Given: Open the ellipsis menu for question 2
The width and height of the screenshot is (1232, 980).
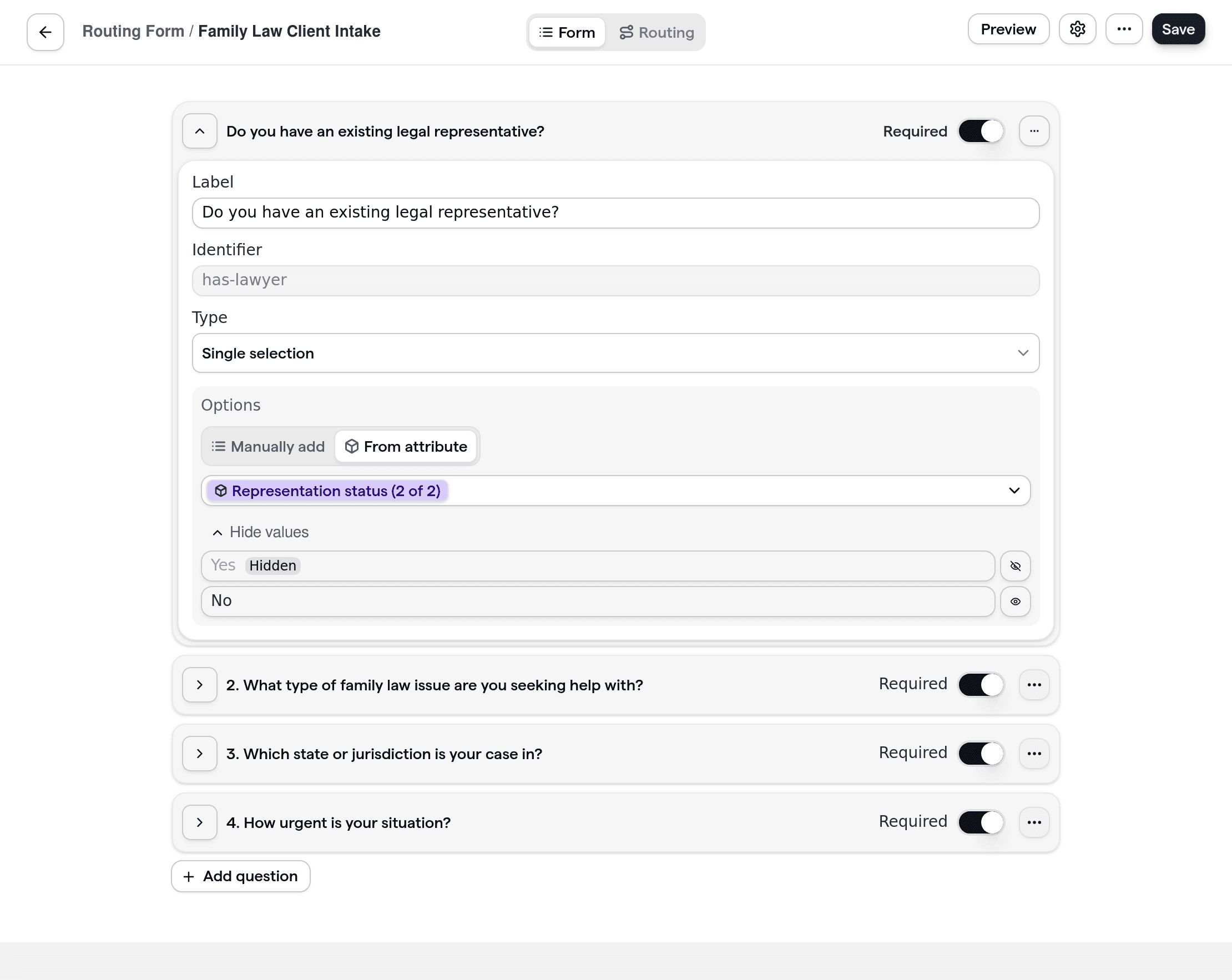Looking at the screenshot, I should pos(1034,685).
